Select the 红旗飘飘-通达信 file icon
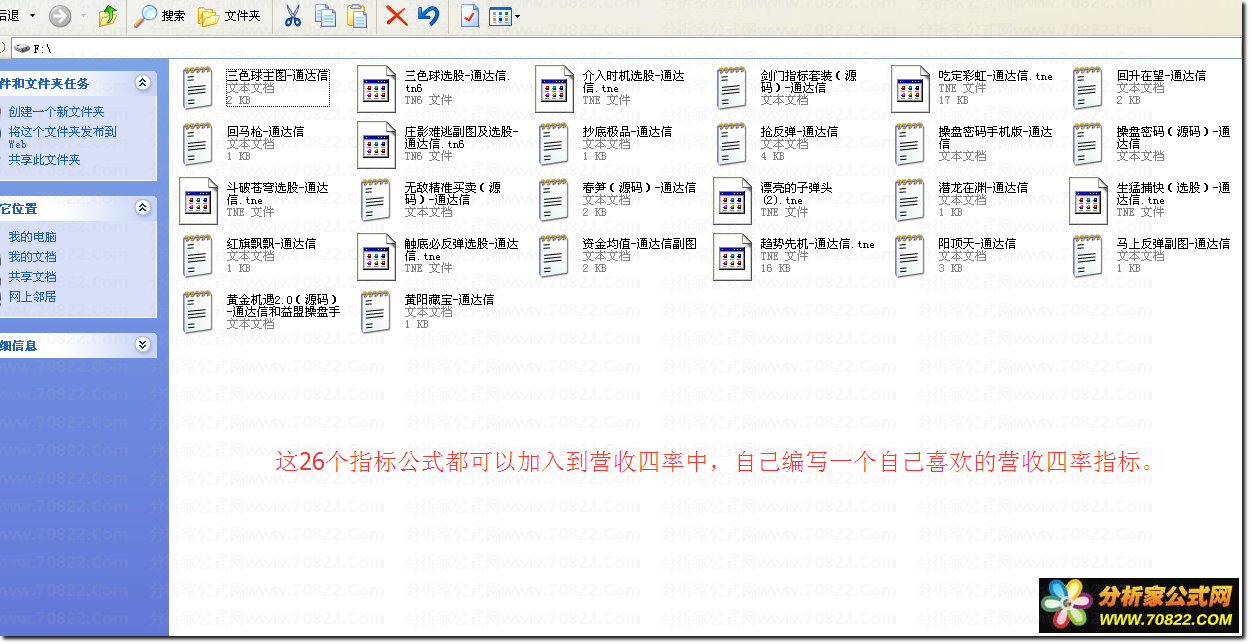Screen dimensions: 1251x644 tap(198, 256)
